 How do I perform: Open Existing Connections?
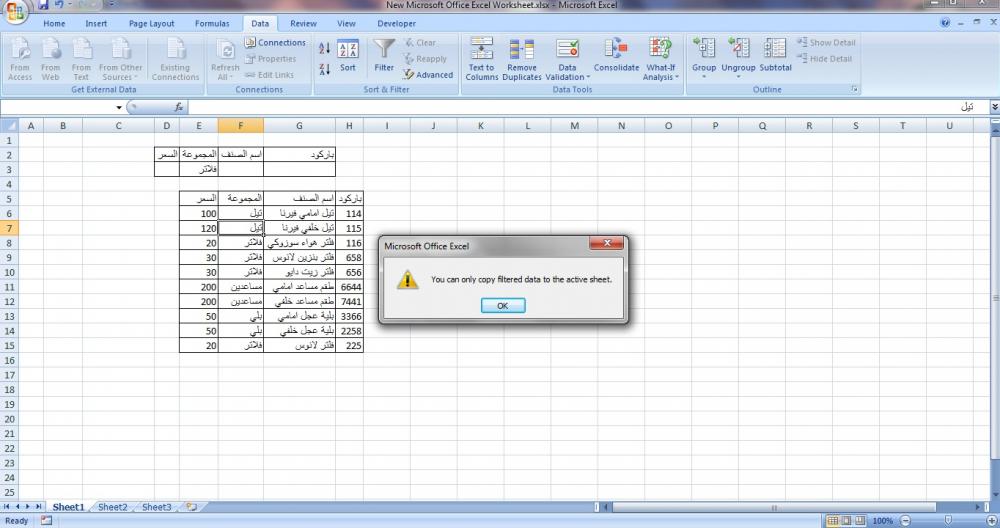click(175, 59)
